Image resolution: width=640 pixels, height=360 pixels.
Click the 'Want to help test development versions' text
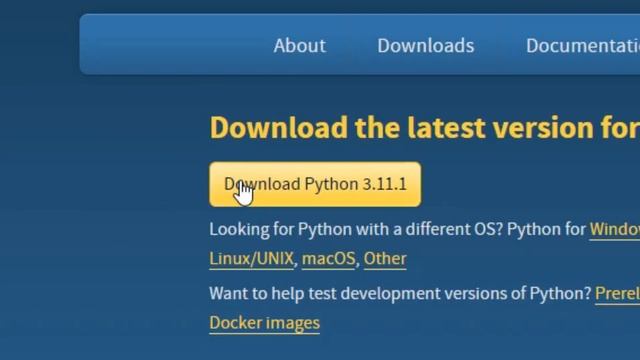pos(400,293)
